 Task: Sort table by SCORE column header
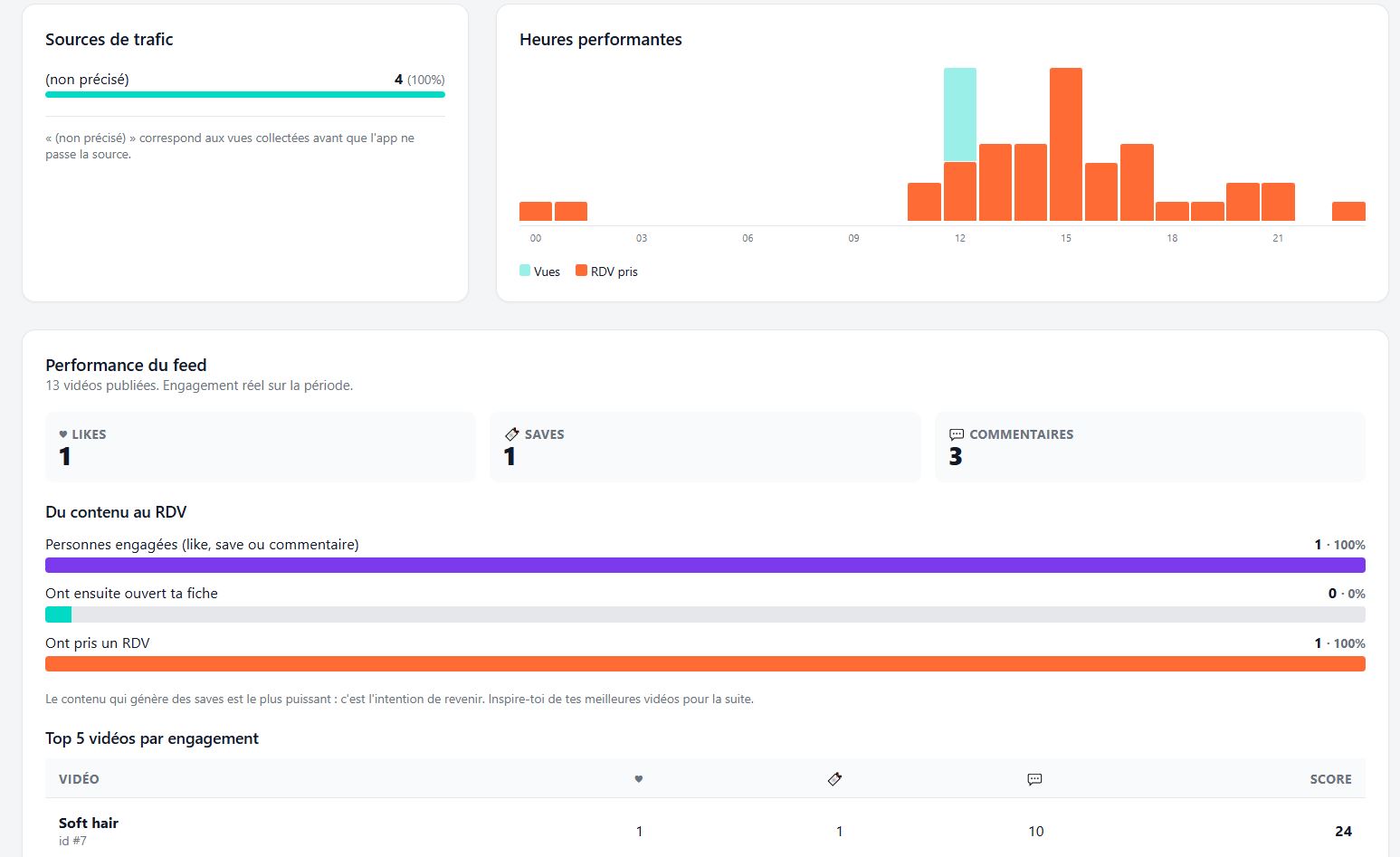click(1330, 779)
